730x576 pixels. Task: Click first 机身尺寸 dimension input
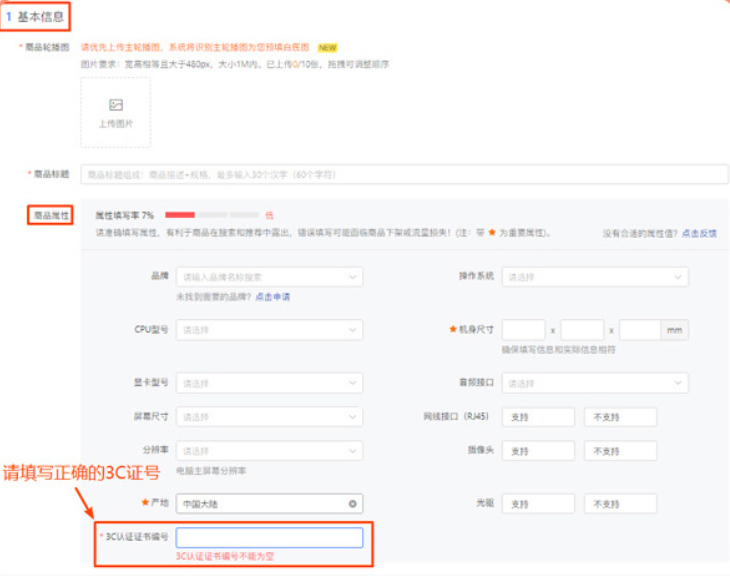[523, 330]
